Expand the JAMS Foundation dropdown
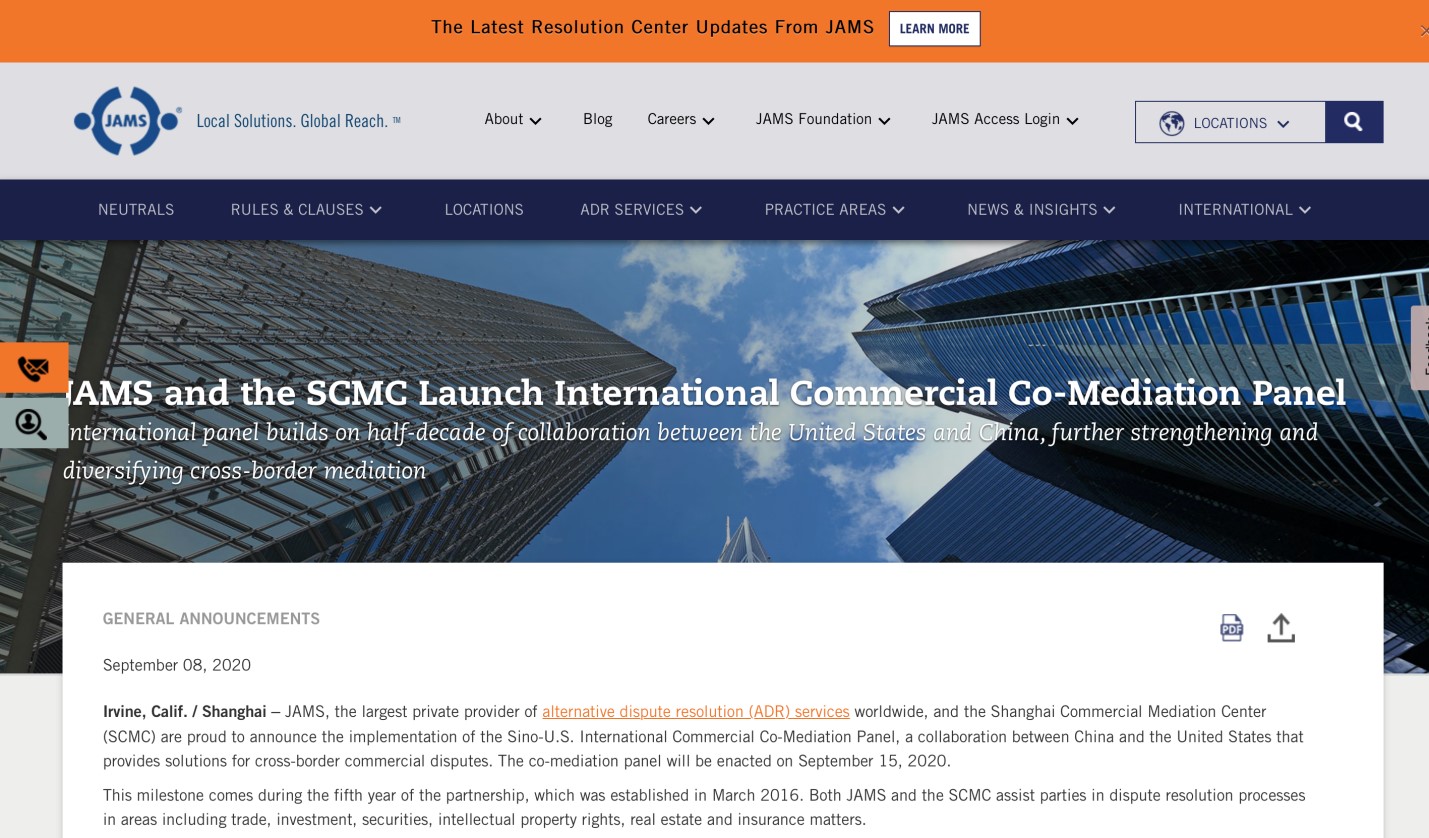This screenshot has height=838, width=1429. [823, 120]
